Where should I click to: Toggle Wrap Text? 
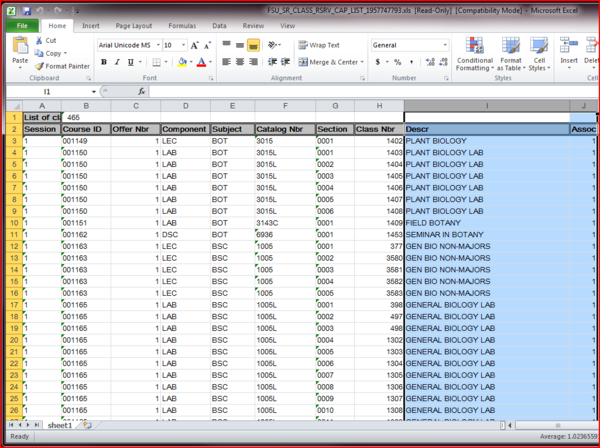pyautogui.click(x=319, y=45)
